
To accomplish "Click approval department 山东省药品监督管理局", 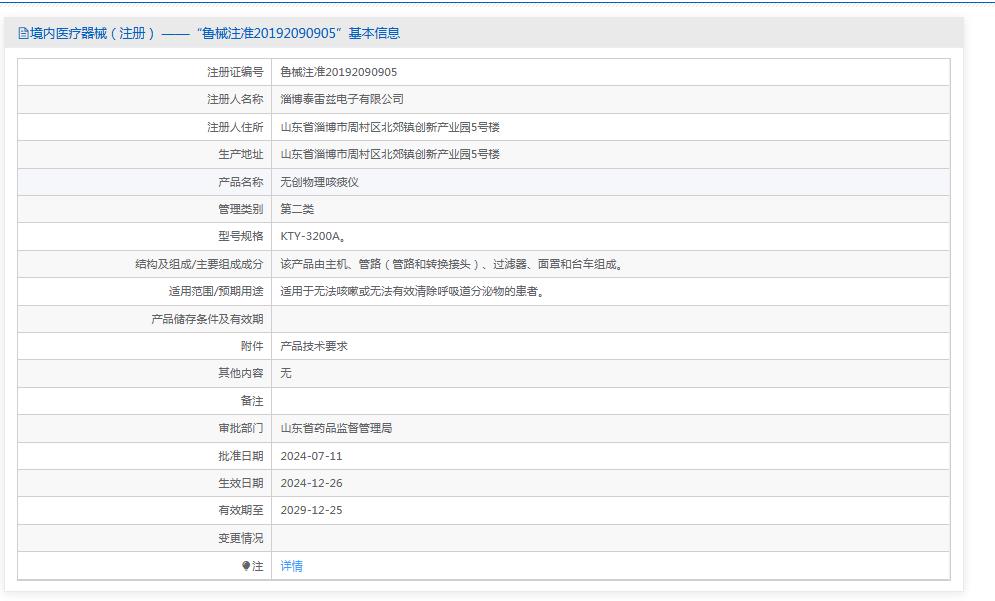I will 336,428.
